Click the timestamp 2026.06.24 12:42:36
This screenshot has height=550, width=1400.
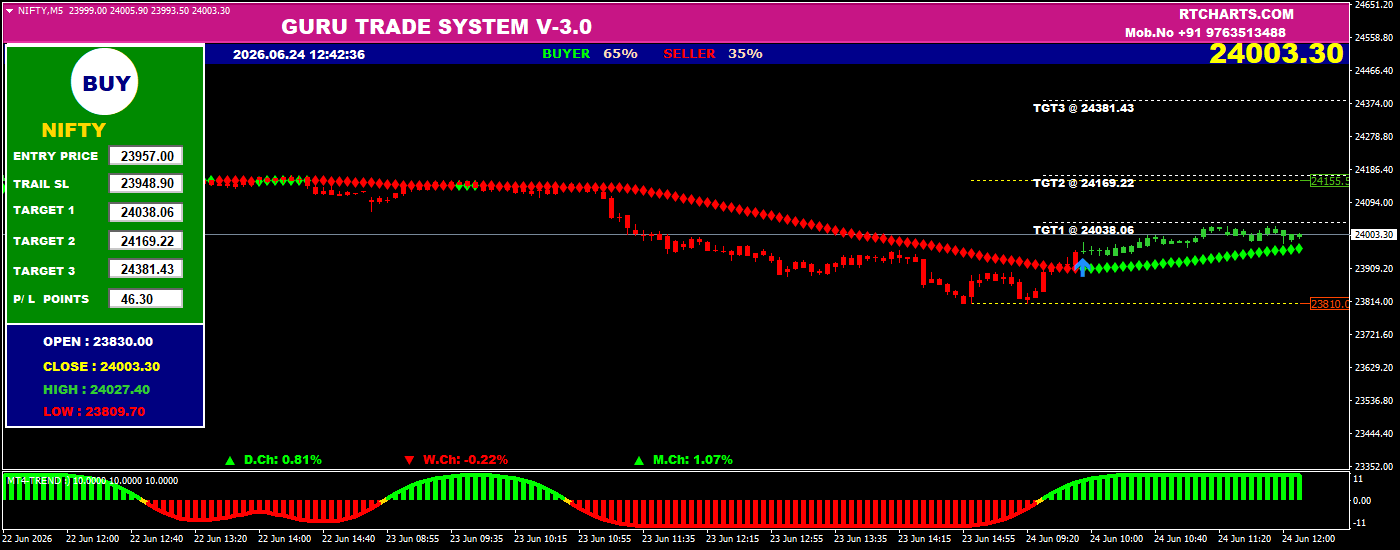click(x=299, y=54)
